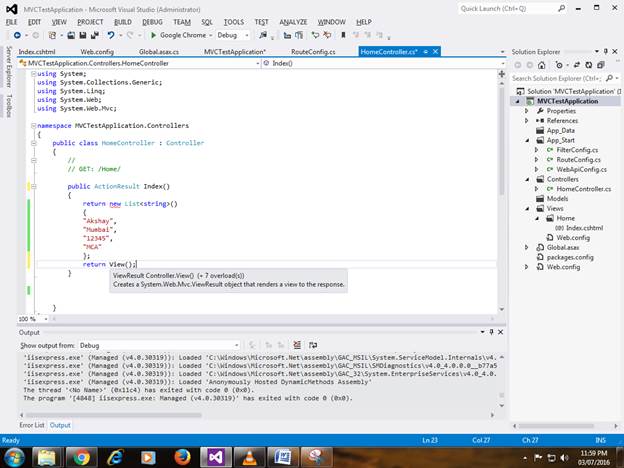The height and width of the screenshot is (468, 624).
Task: Click the clock in the system tray
Action: (594, 458)
